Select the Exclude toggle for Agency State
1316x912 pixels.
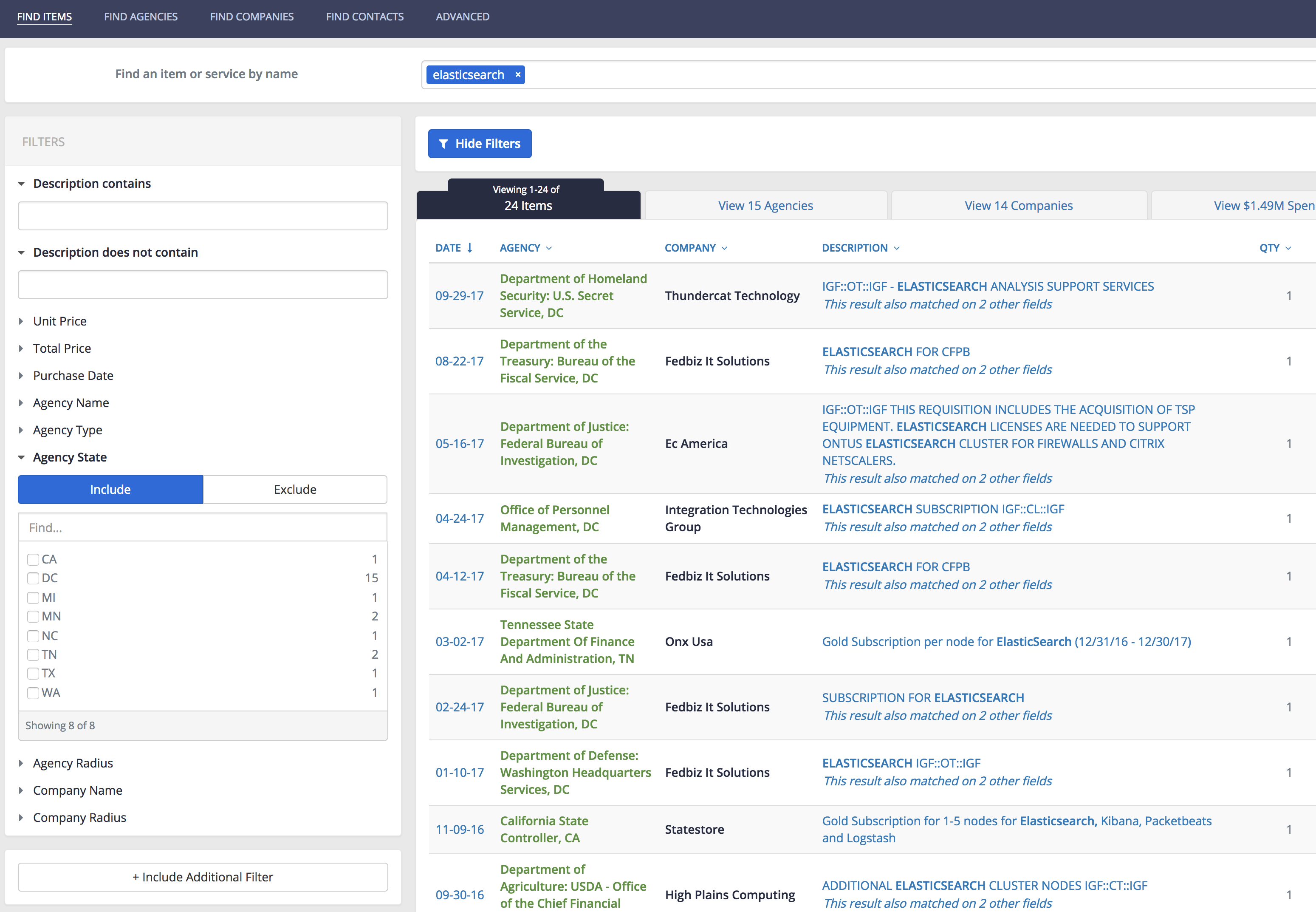coord(295,489)
